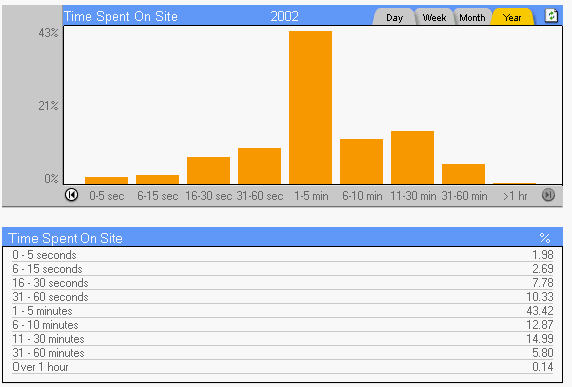Go to previous period with left arrow
Viewport: 572px width, 387px height.
click(x=72, y=195)
